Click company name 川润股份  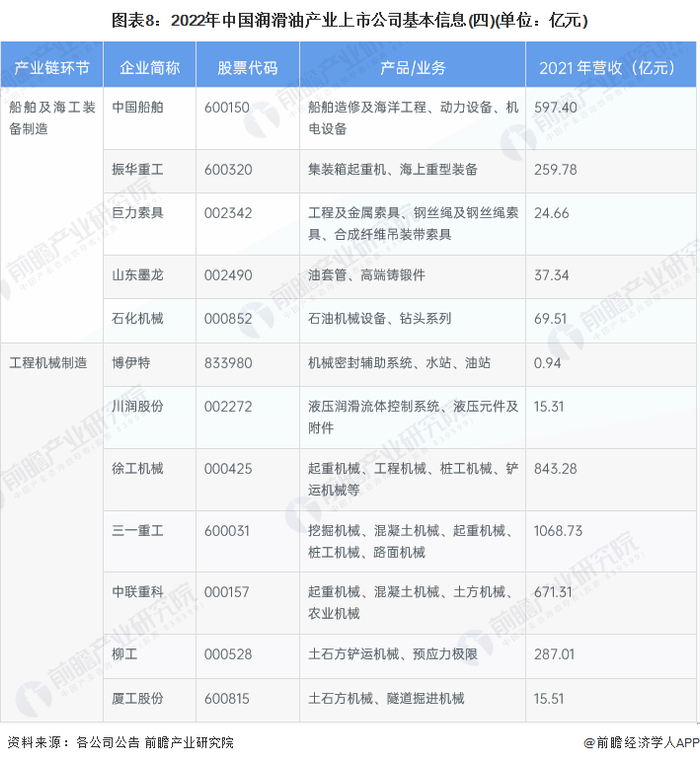[138, 406]
